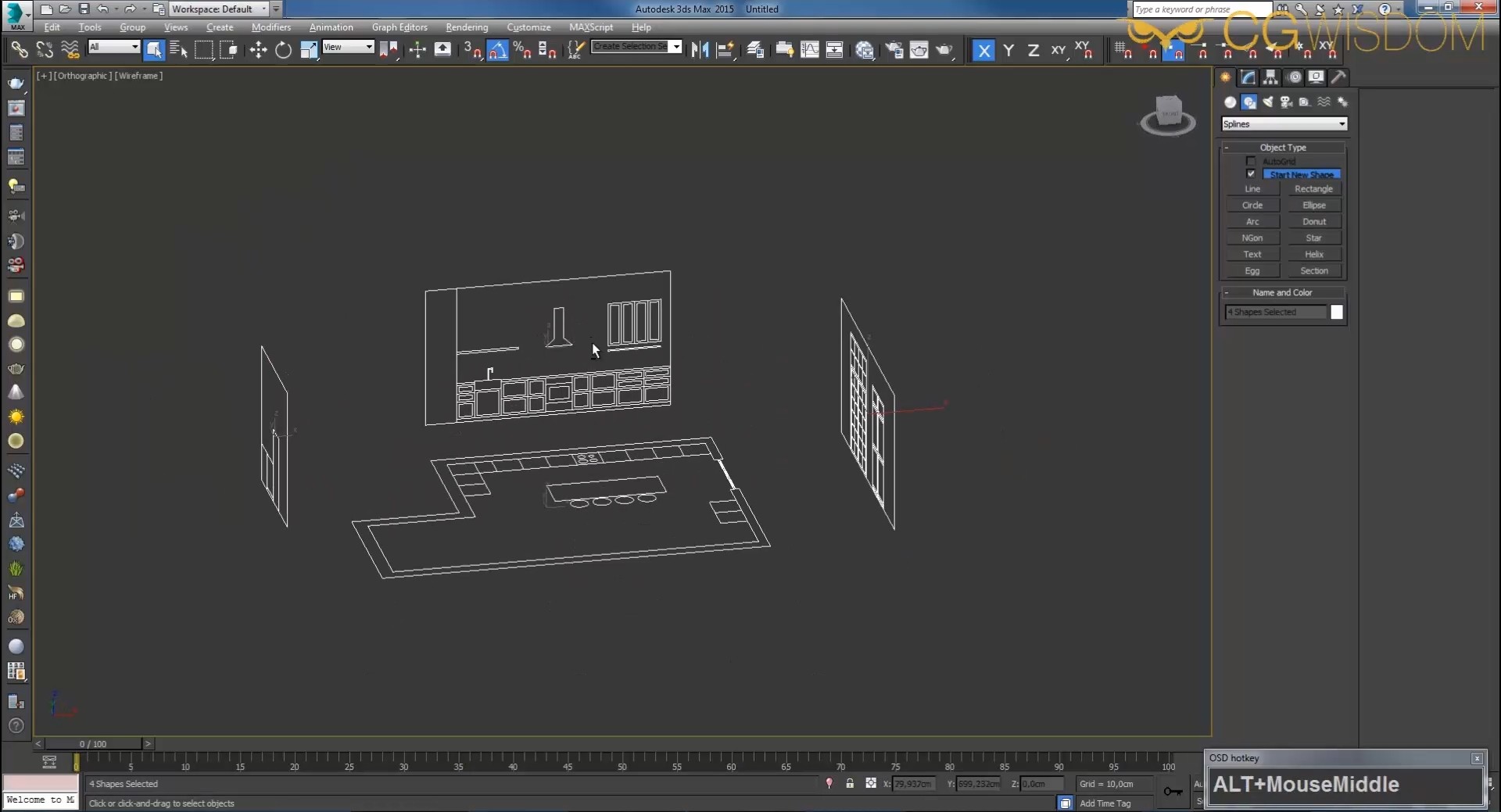Open the Modifiers menu
This screenshot has width=1501, height=812.
click(270, 27)
